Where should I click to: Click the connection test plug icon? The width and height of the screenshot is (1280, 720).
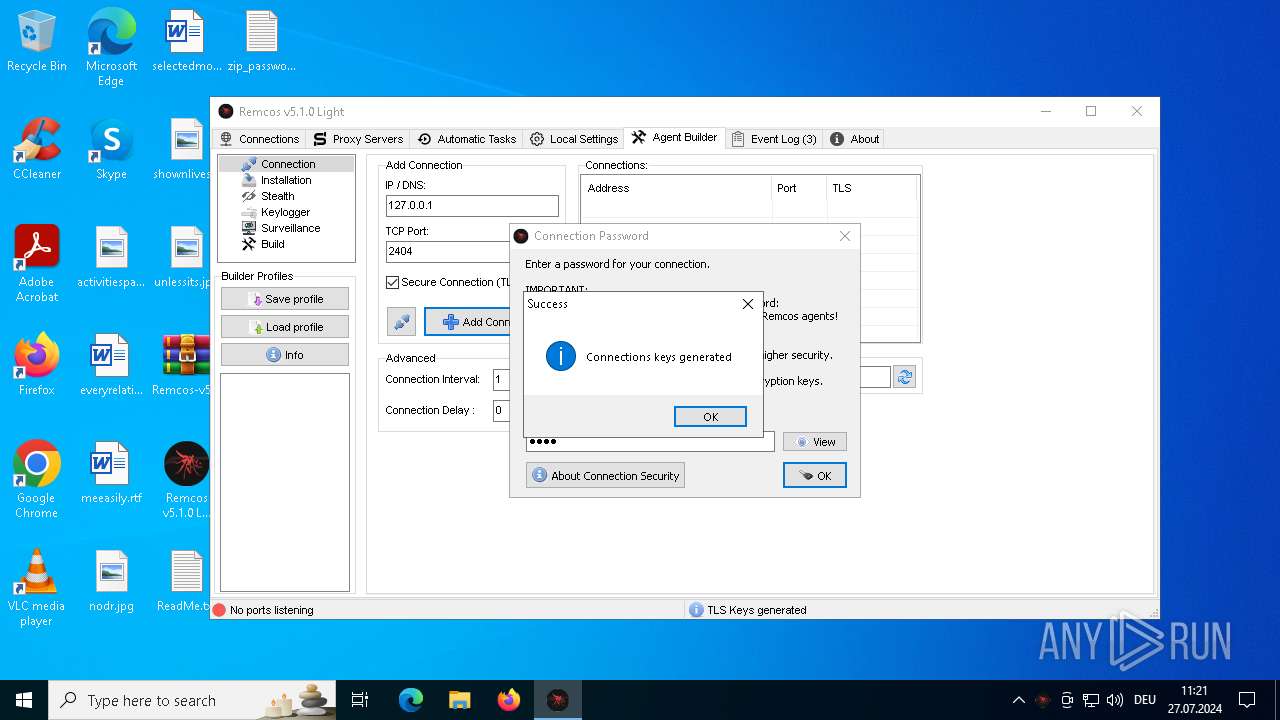pyautogui.click(x=401, y=322)
